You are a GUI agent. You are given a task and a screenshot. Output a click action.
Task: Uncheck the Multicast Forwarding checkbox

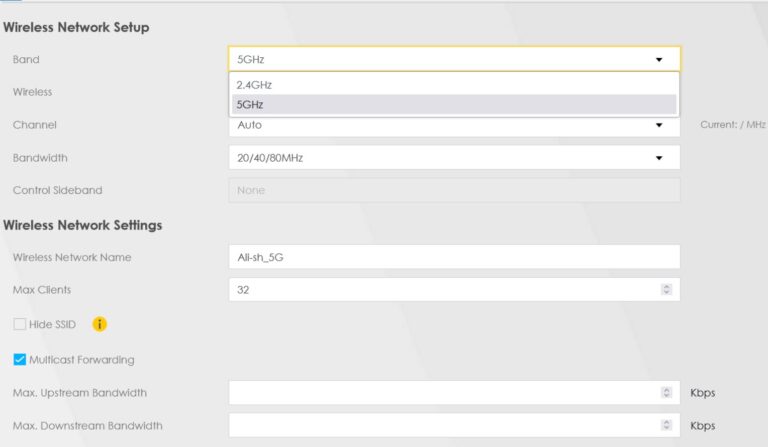click(x=20, y=359)
